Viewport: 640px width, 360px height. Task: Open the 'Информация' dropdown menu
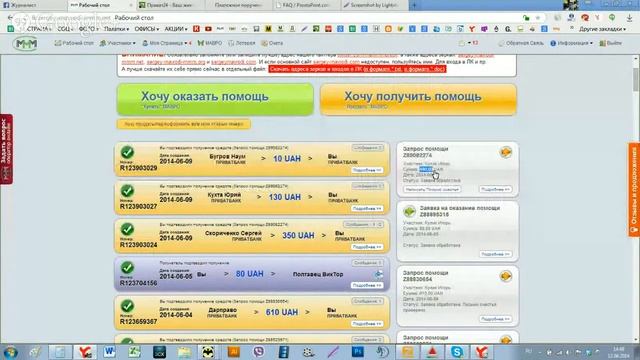(571, 43)
